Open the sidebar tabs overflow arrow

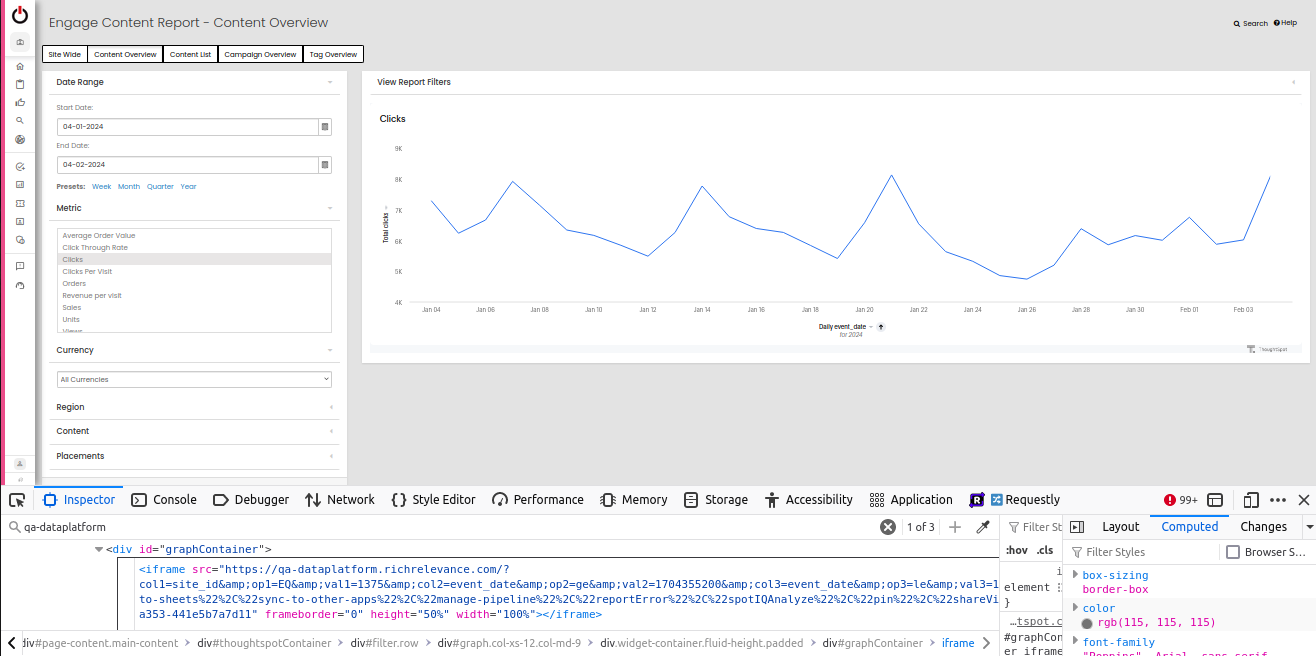click(1309, 527)
